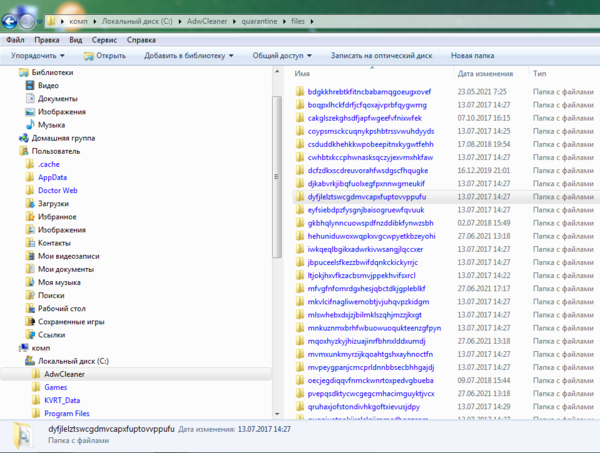Select the quarantine breadcrumb in the address bar
Image resolution: width=600 pixels, height=453 pixels.
pyautogui.click(x=259, y=21)
